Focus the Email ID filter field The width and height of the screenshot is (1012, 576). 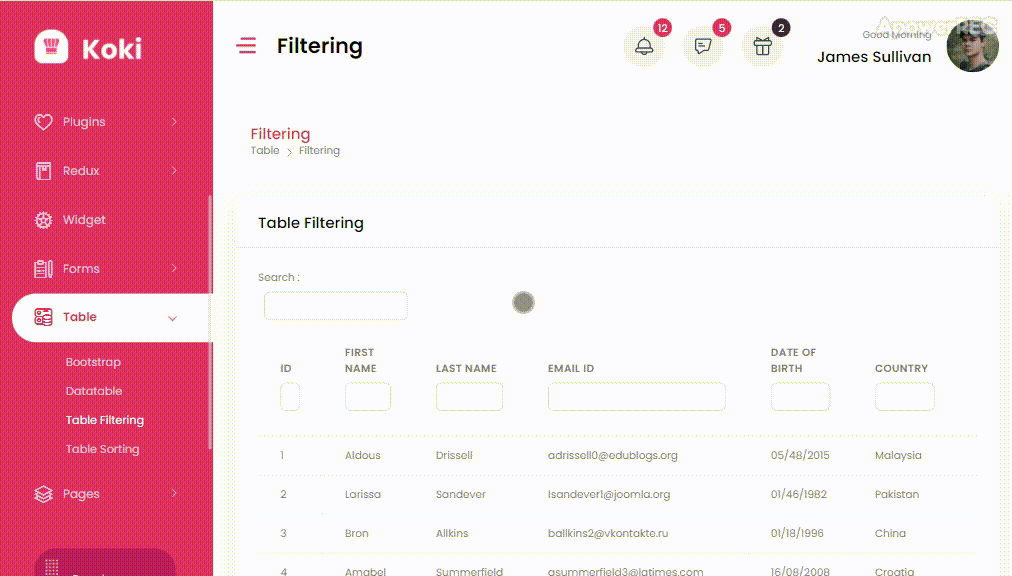point(636,397)
